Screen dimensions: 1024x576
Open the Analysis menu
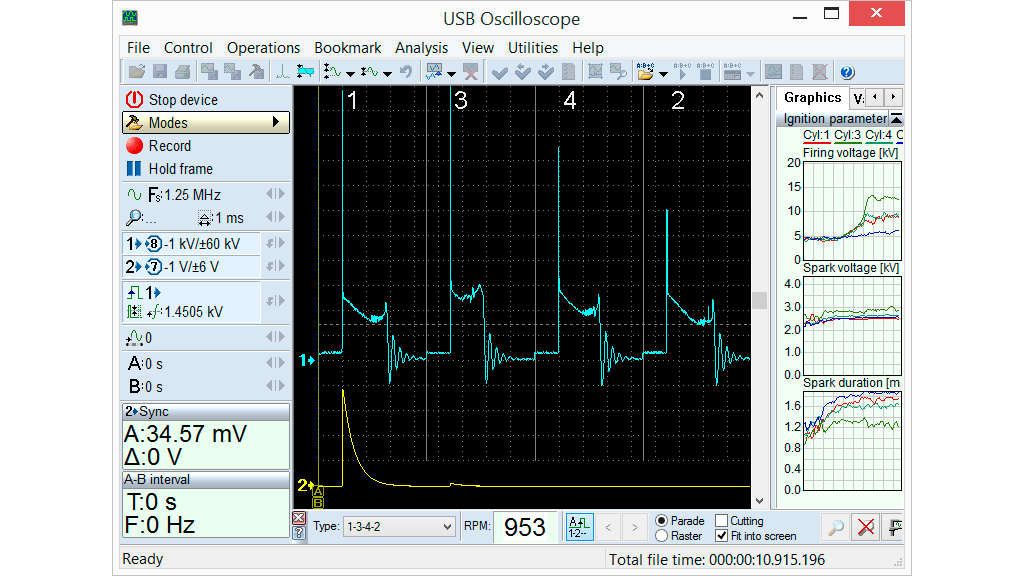pyautogui.click(x=421, y=48)
